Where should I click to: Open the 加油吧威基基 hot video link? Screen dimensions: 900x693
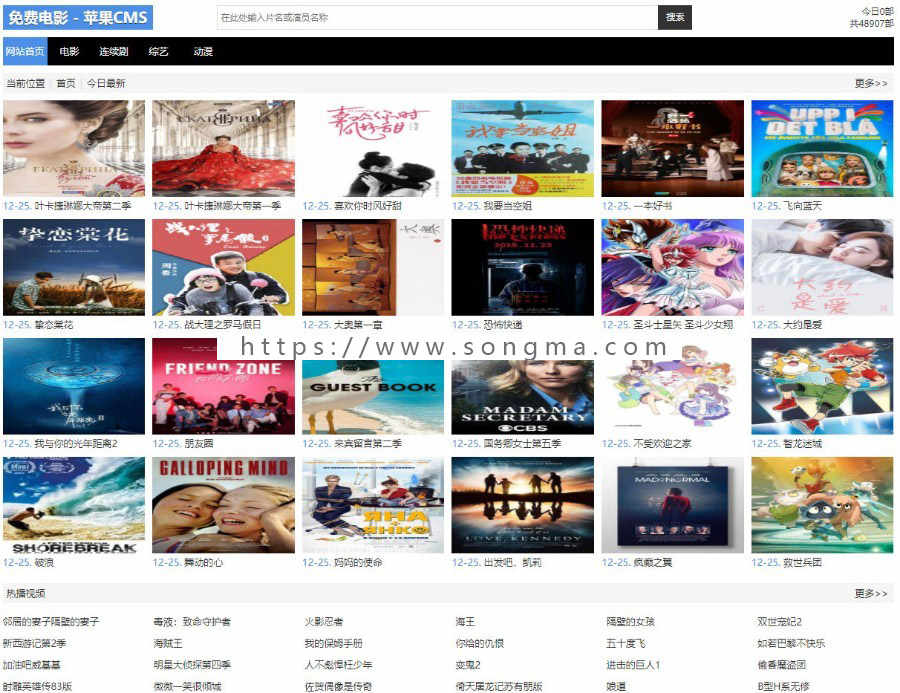32,665
